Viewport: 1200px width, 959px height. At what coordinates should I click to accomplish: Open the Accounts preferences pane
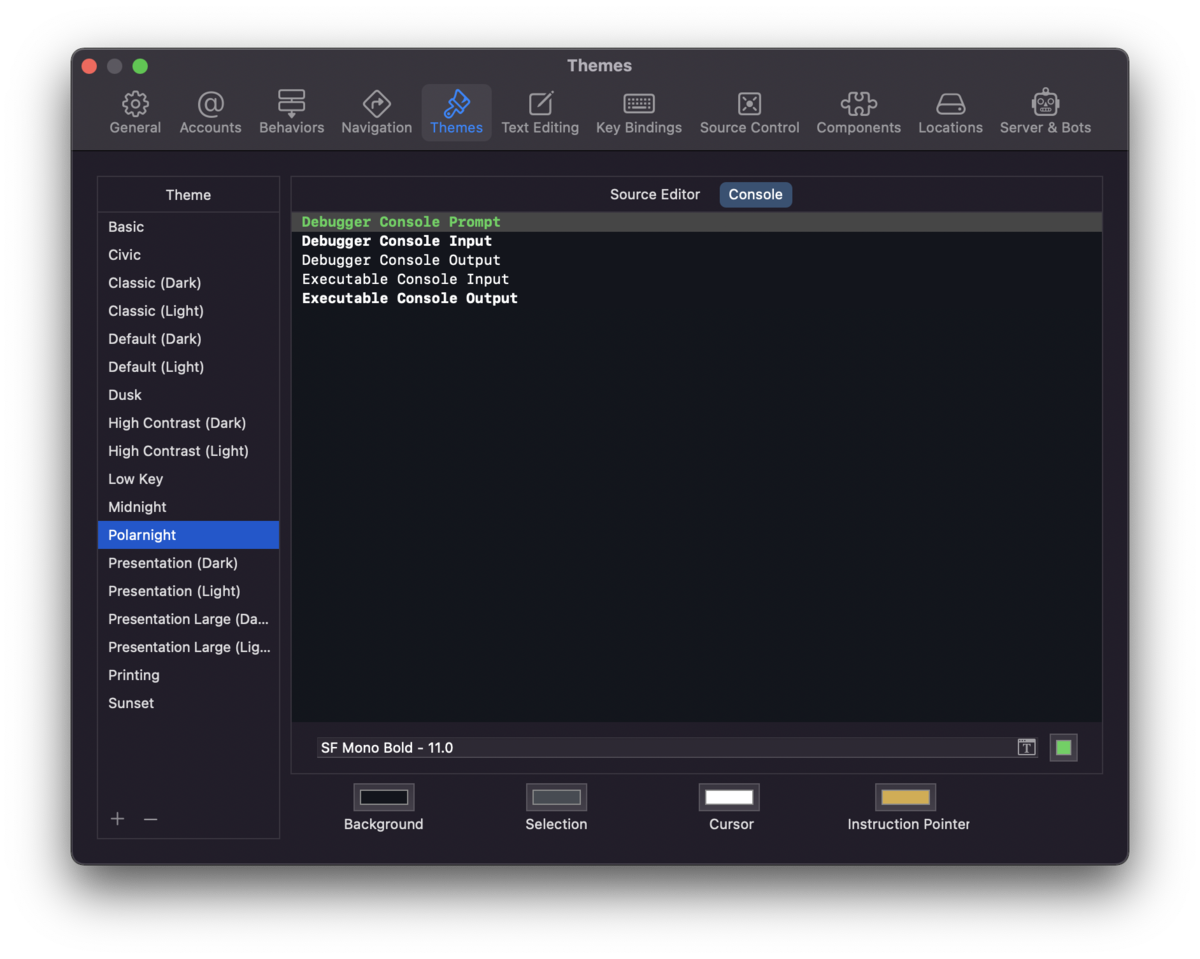point(210,113)
